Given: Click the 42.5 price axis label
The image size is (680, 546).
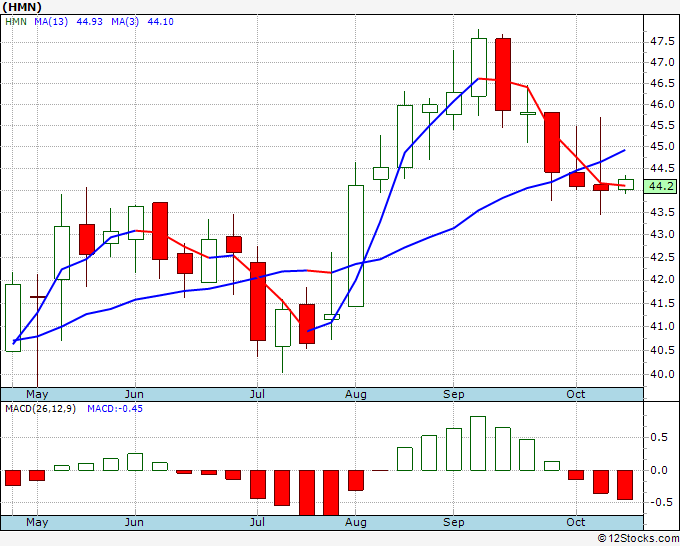Looking at the screenshot, I should coord(662,258).
